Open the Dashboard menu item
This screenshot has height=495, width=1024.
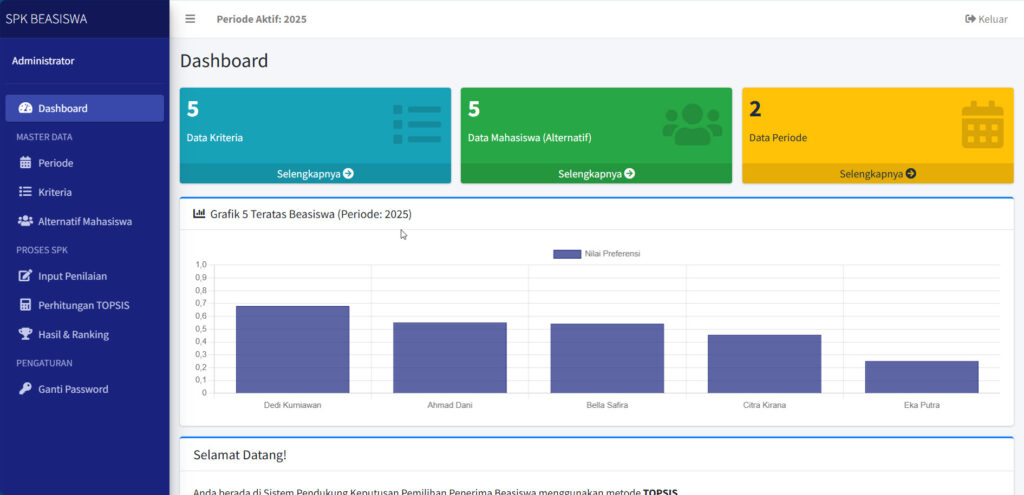tap(84, 108)
